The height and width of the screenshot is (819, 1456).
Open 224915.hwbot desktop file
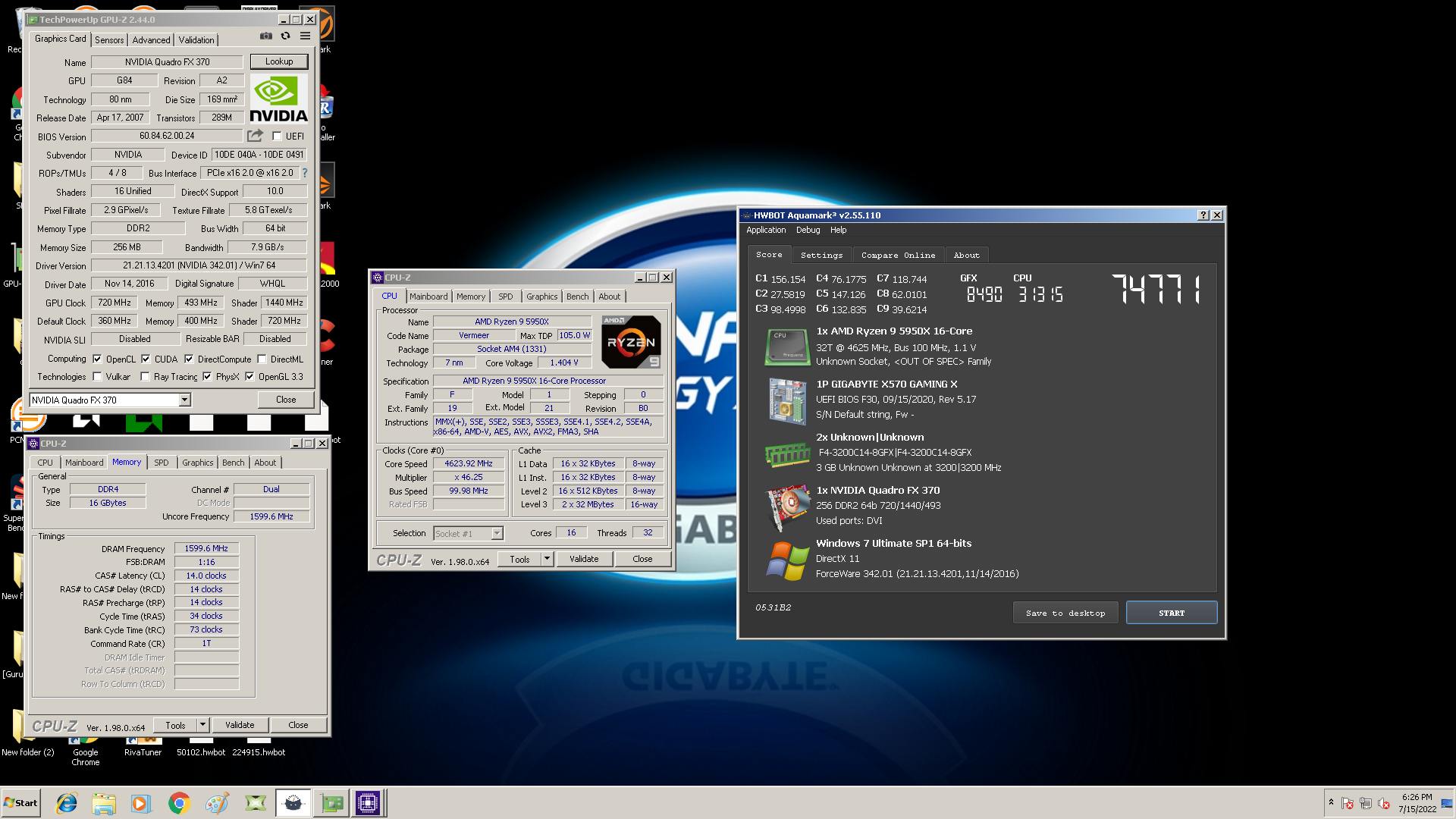coord(259,748)
